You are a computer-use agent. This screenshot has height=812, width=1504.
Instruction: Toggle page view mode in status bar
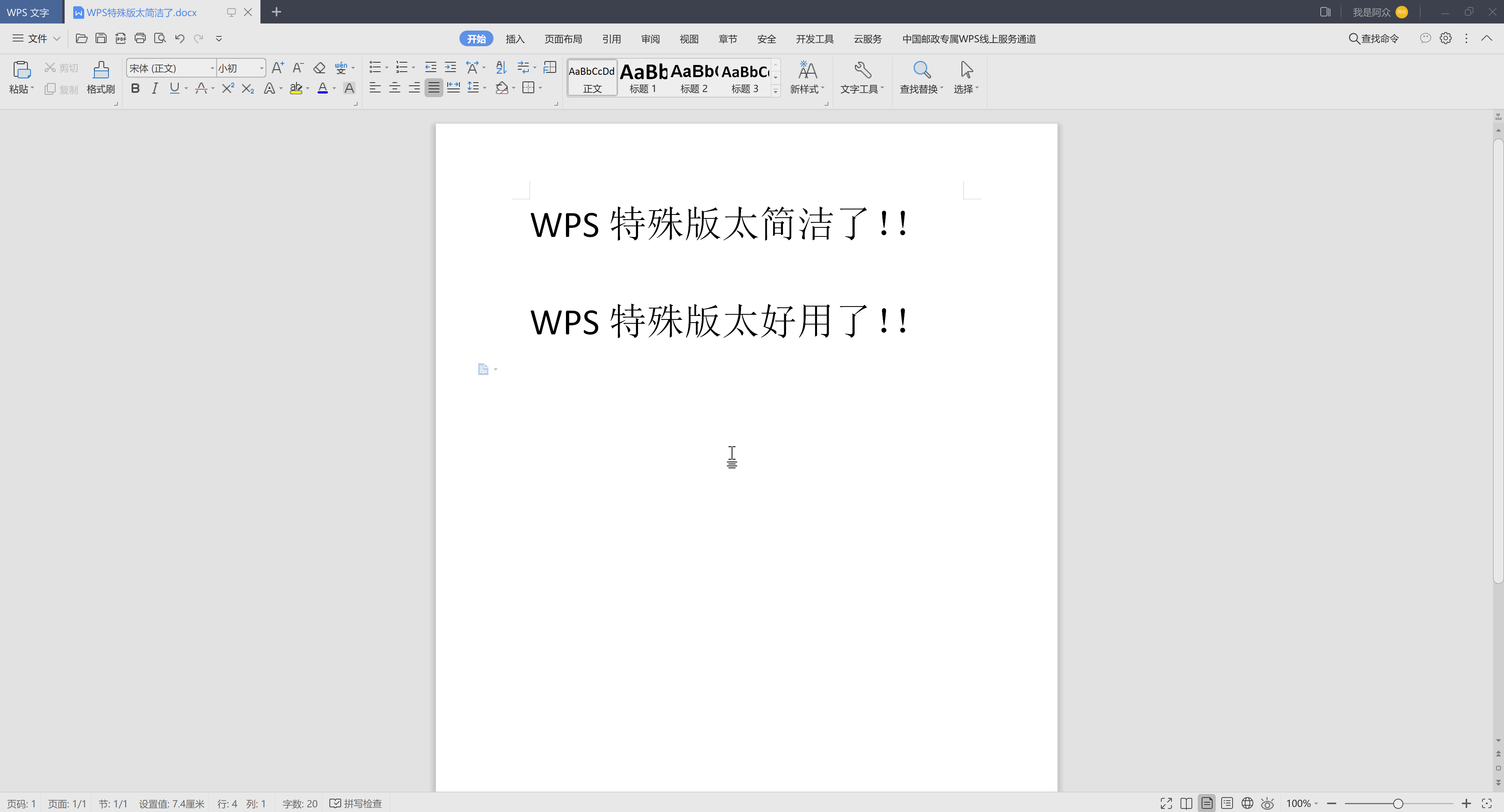(x=1206, y=803)
